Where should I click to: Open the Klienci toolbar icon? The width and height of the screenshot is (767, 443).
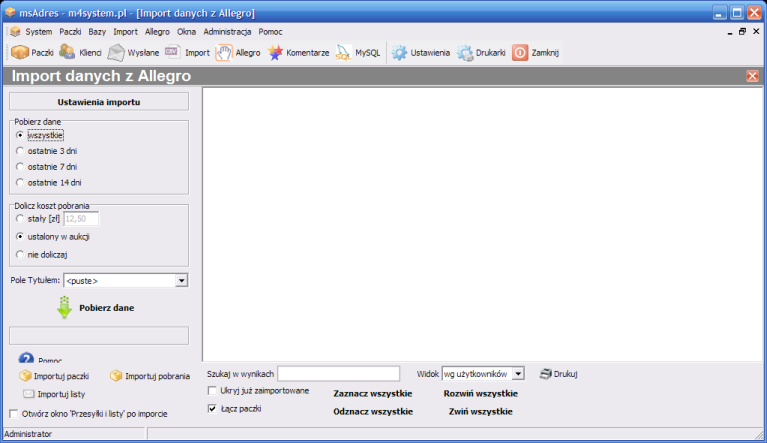pyautogui.click(x=67, y=52)
